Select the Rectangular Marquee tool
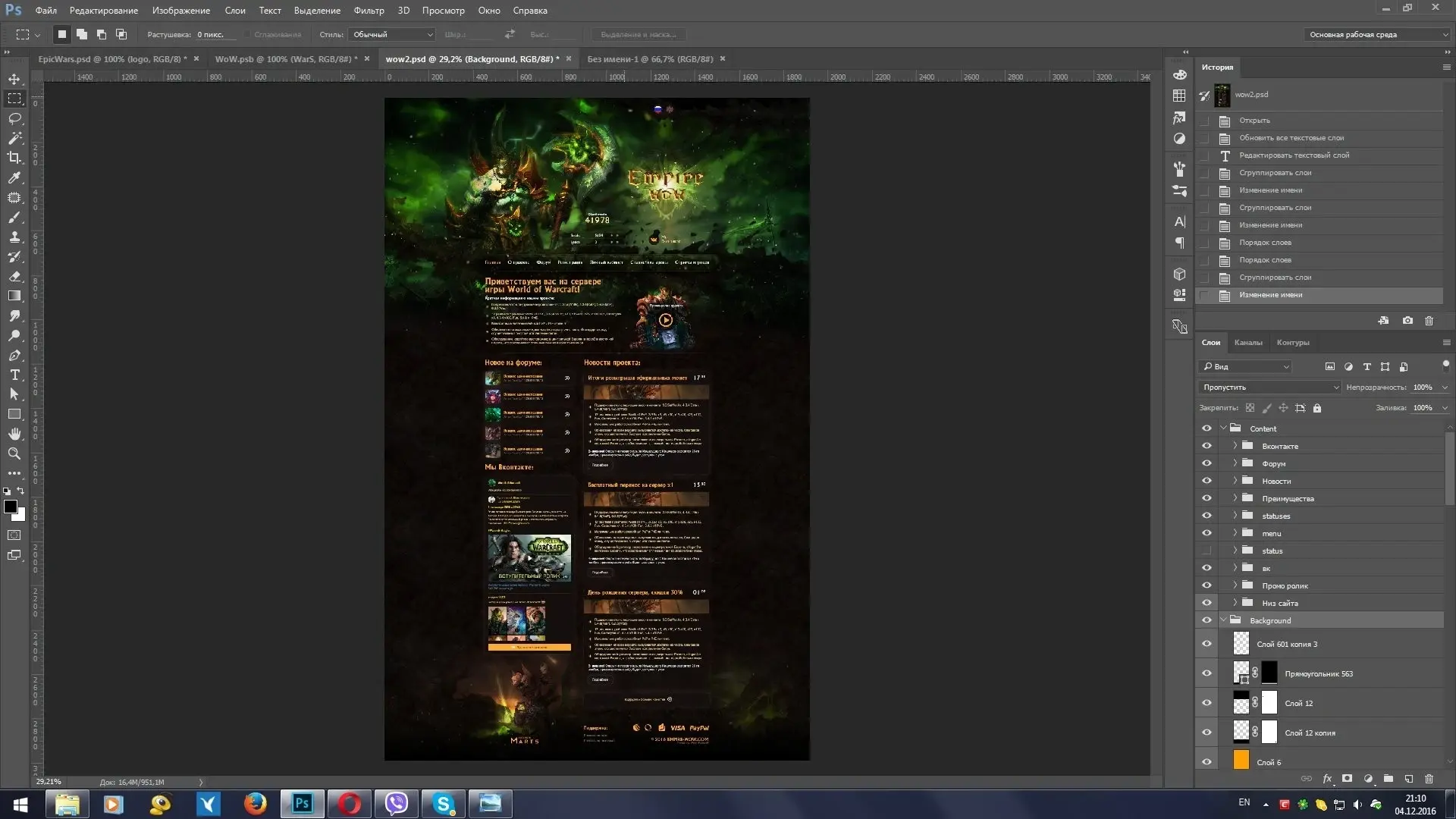This screenshot has height=819, width=1456. 14,99
